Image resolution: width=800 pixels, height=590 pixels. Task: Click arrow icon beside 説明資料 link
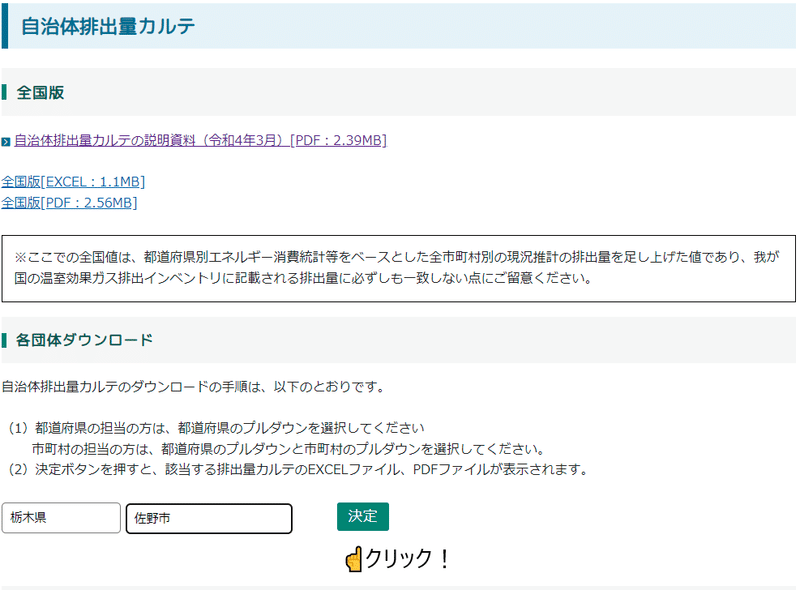coord(6,142)
